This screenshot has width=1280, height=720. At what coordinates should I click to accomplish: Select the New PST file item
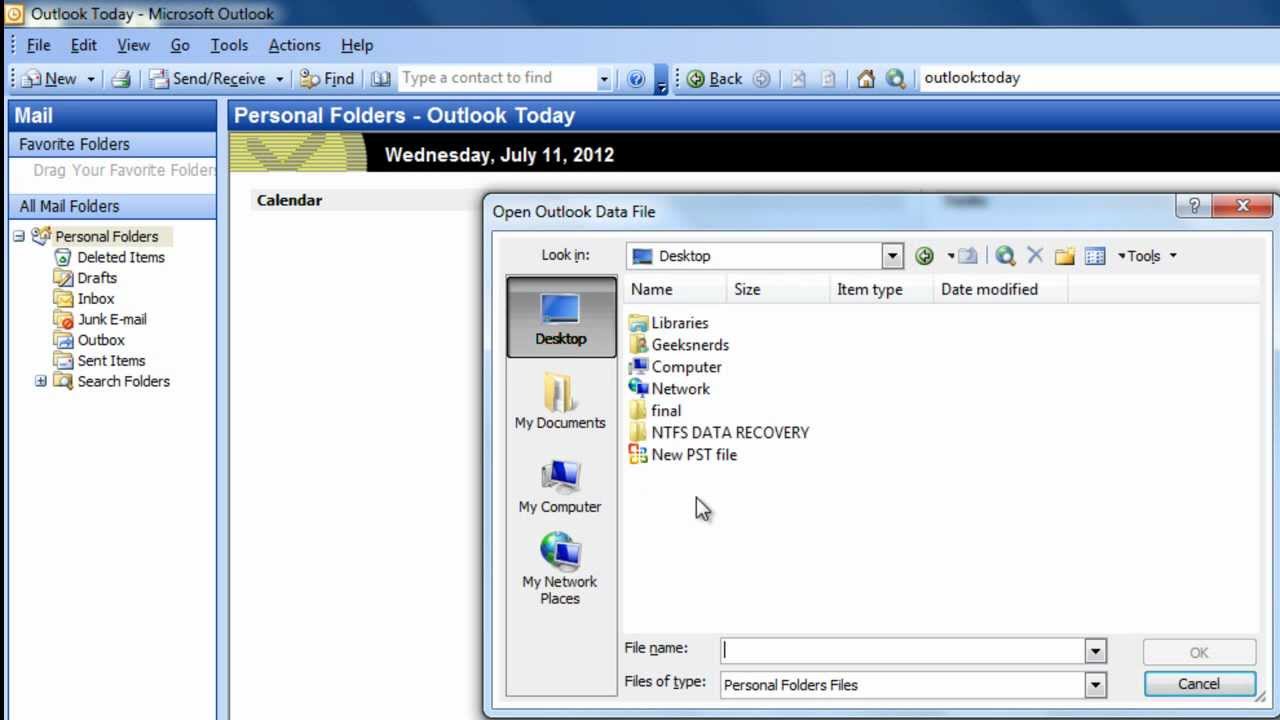(x=683, y=455)
